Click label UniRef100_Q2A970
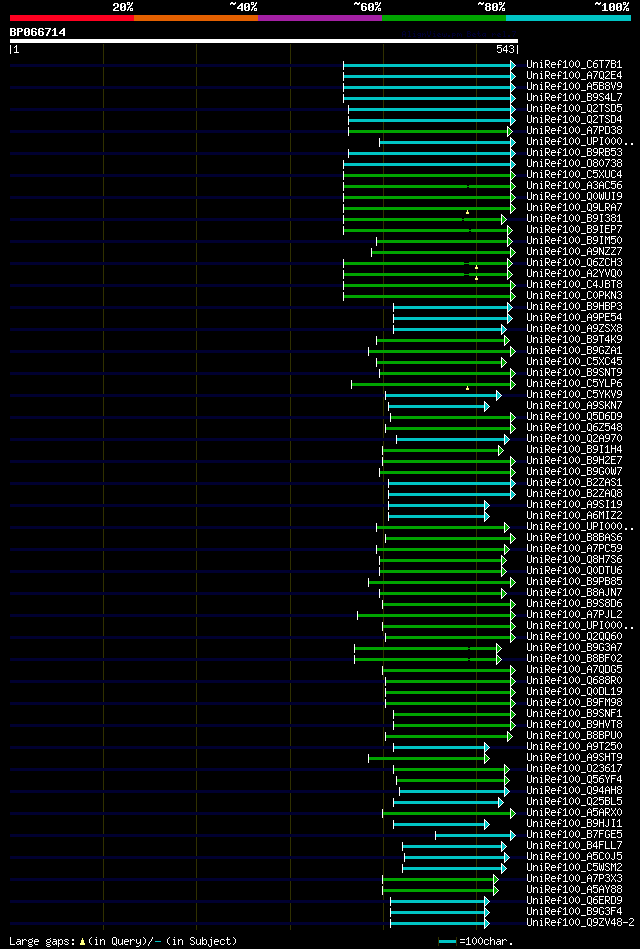 point(574,438)
